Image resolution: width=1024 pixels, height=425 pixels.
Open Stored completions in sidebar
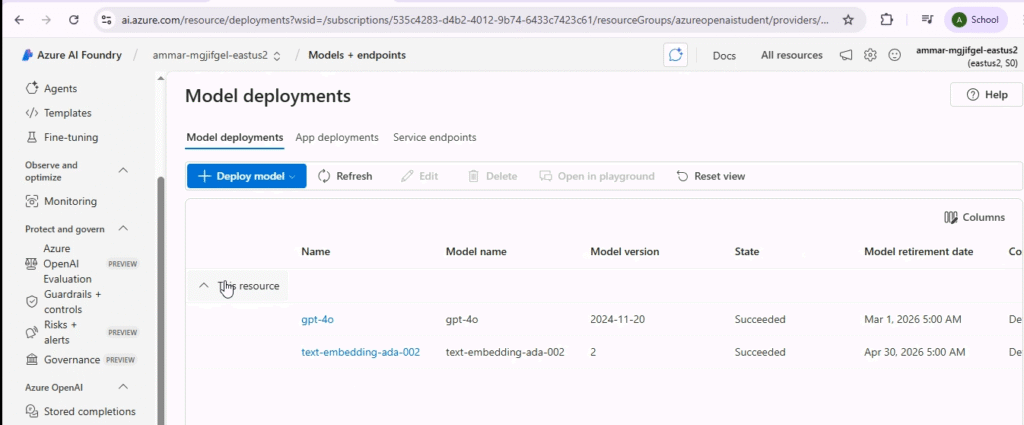click(89, 411)
